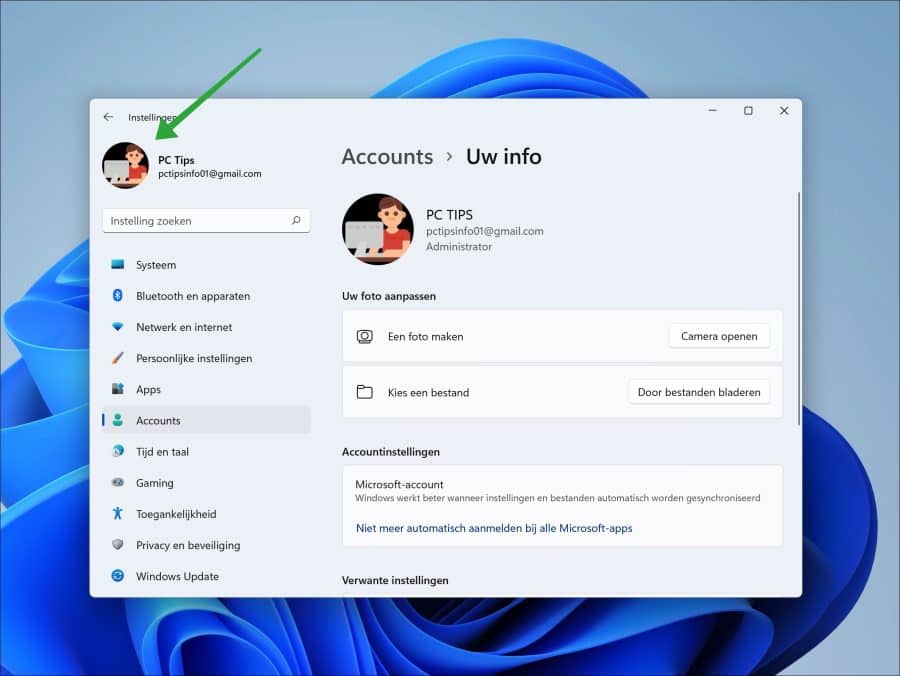This screenshot has height=676, width=900.
Task: Select Persoonlijke instellingen in sidebar
Action: coord(206,358)
